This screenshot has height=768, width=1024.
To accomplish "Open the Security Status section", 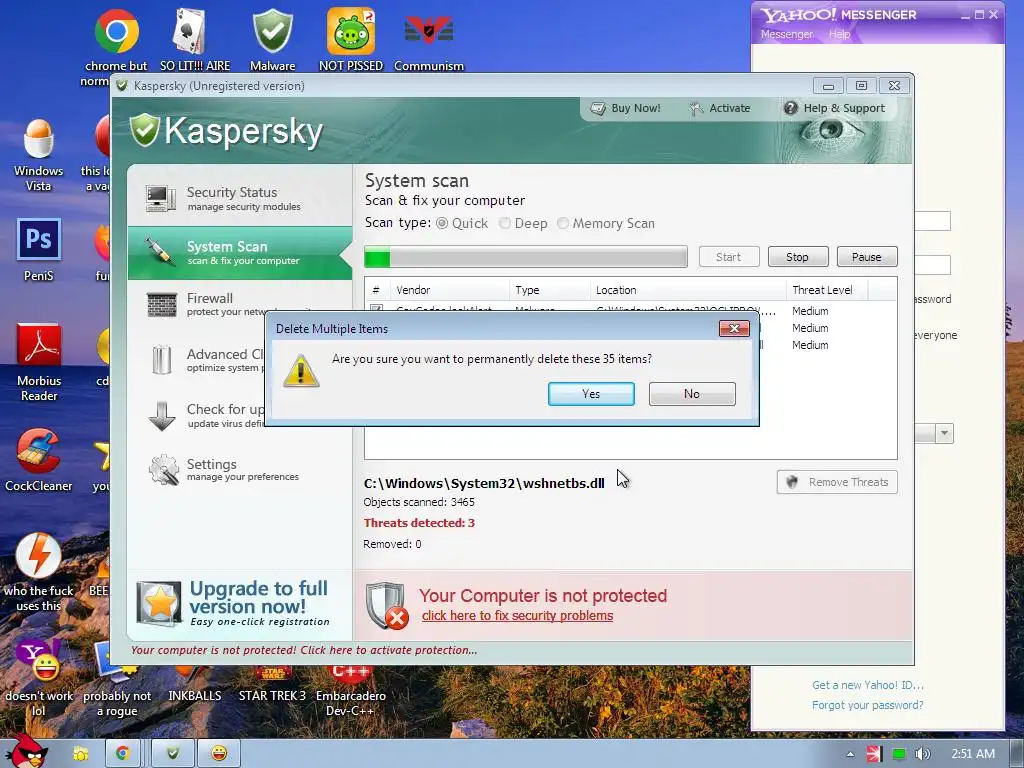I will [240, 199].
